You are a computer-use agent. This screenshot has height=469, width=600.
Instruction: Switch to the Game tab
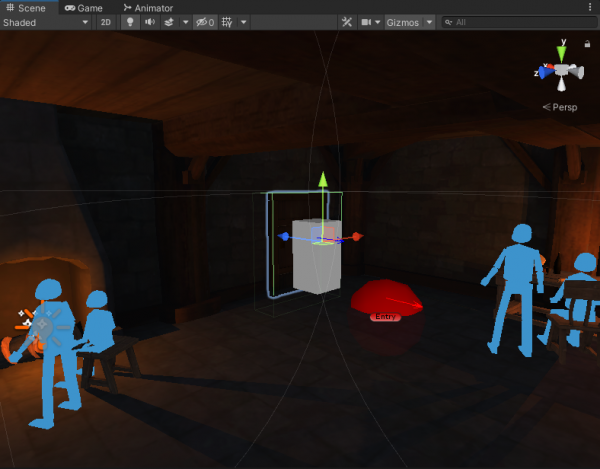coord(83,8)
